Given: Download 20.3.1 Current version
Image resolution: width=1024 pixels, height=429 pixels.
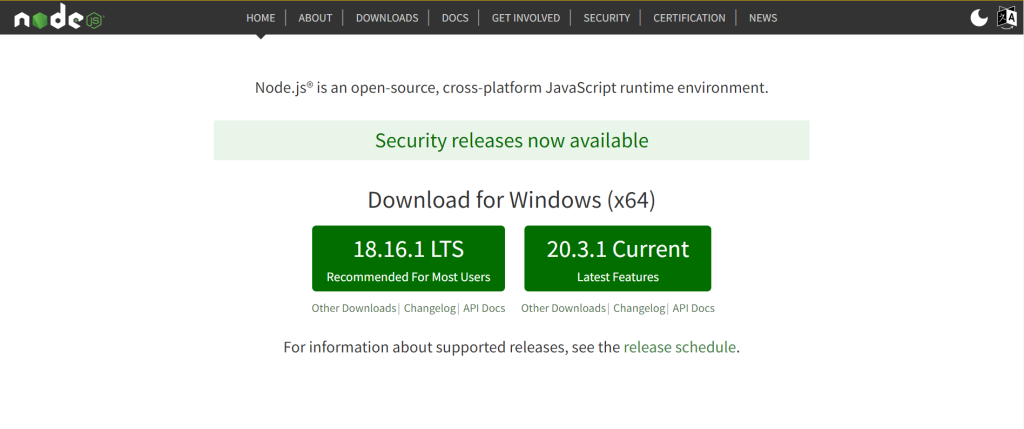Looking at the screenshot, I should tap(617, 259).
